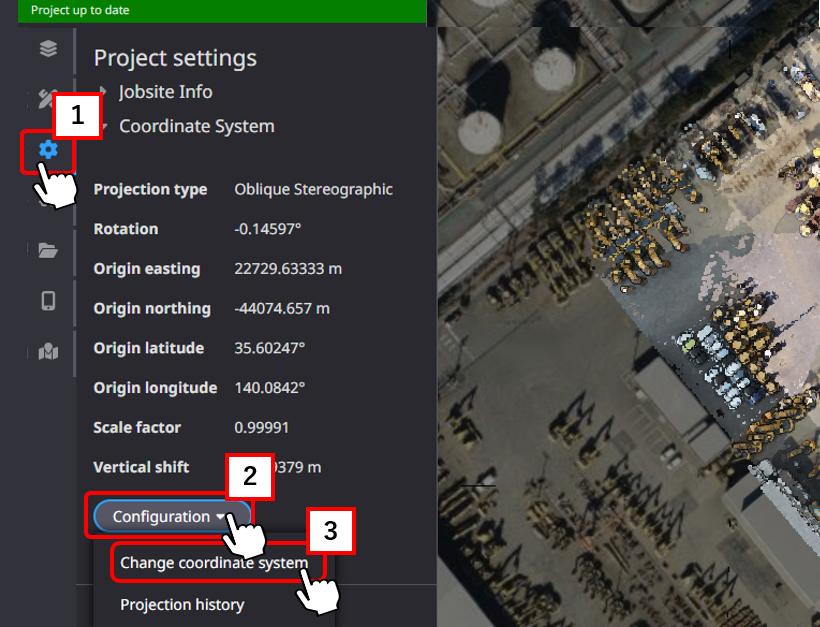Collapse the Coordinate System section

point(196,127)
